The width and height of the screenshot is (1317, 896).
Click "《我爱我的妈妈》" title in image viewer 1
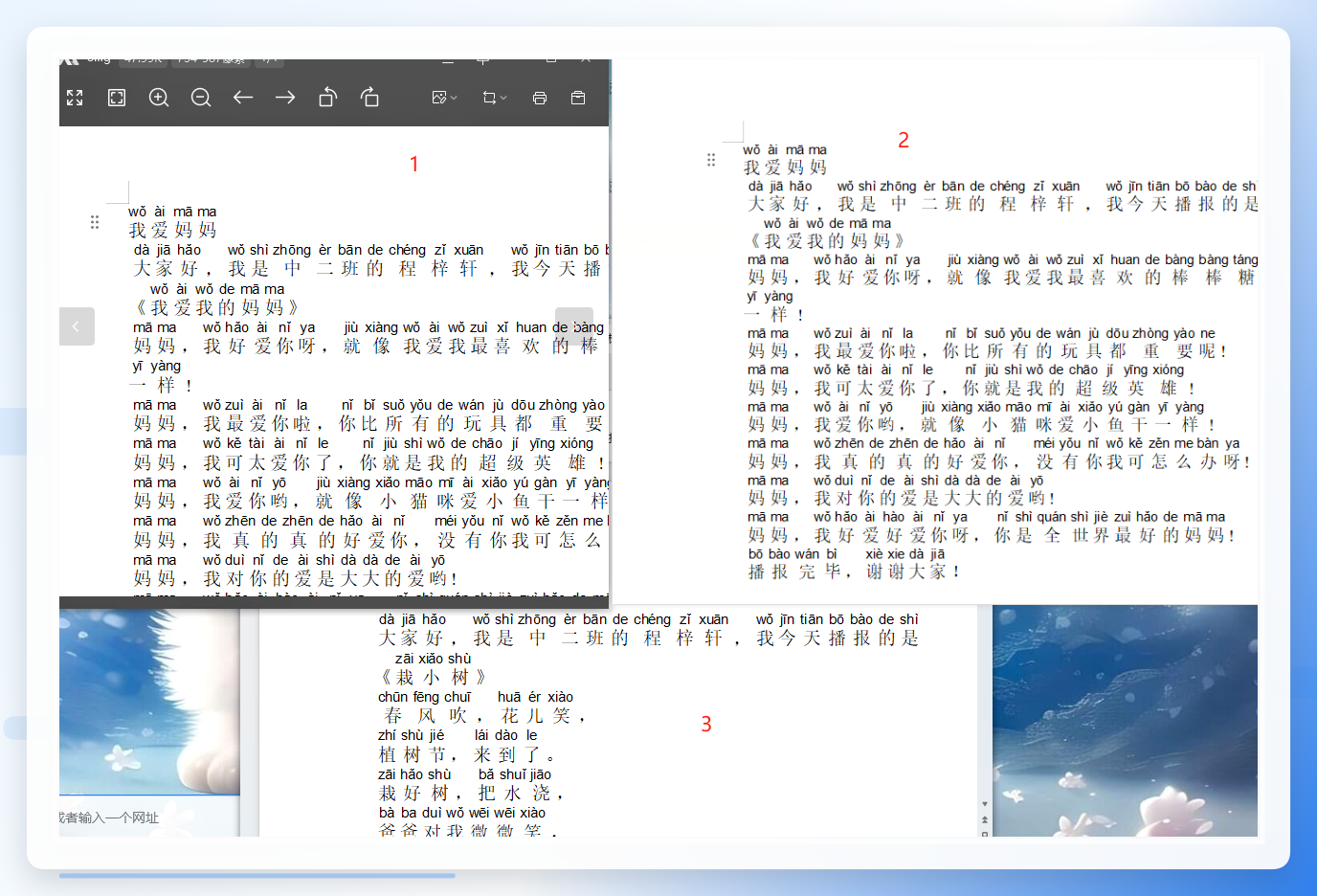coord(216,307)
